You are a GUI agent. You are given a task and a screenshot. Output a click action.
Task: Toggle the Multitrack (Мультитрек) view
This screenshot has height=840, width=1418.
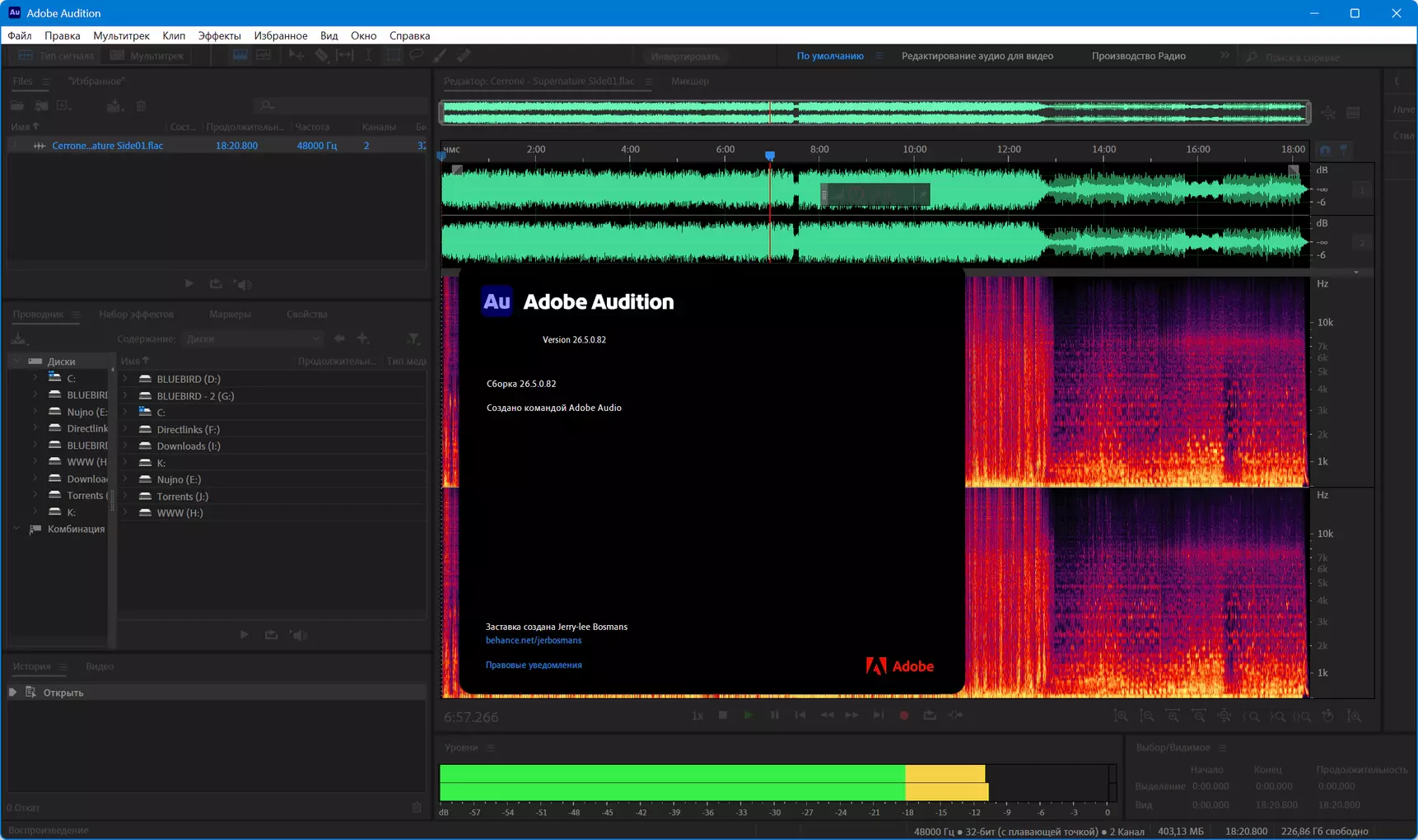tap(148, 55)
